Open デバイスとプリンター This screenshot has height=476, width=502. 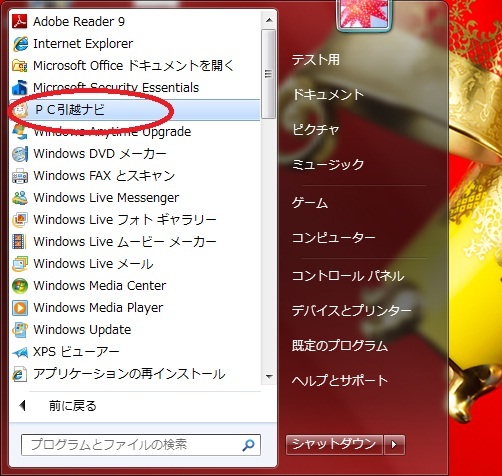tap(351, 311)
